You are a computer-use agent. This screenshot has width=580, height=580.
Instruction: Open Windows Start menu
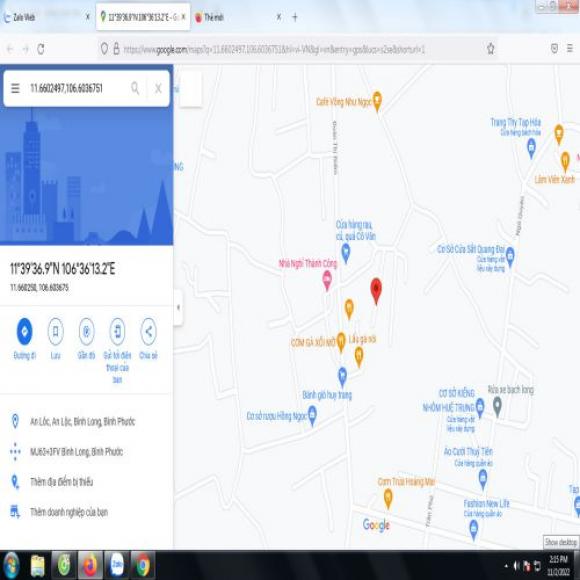[x=11, y=565]
